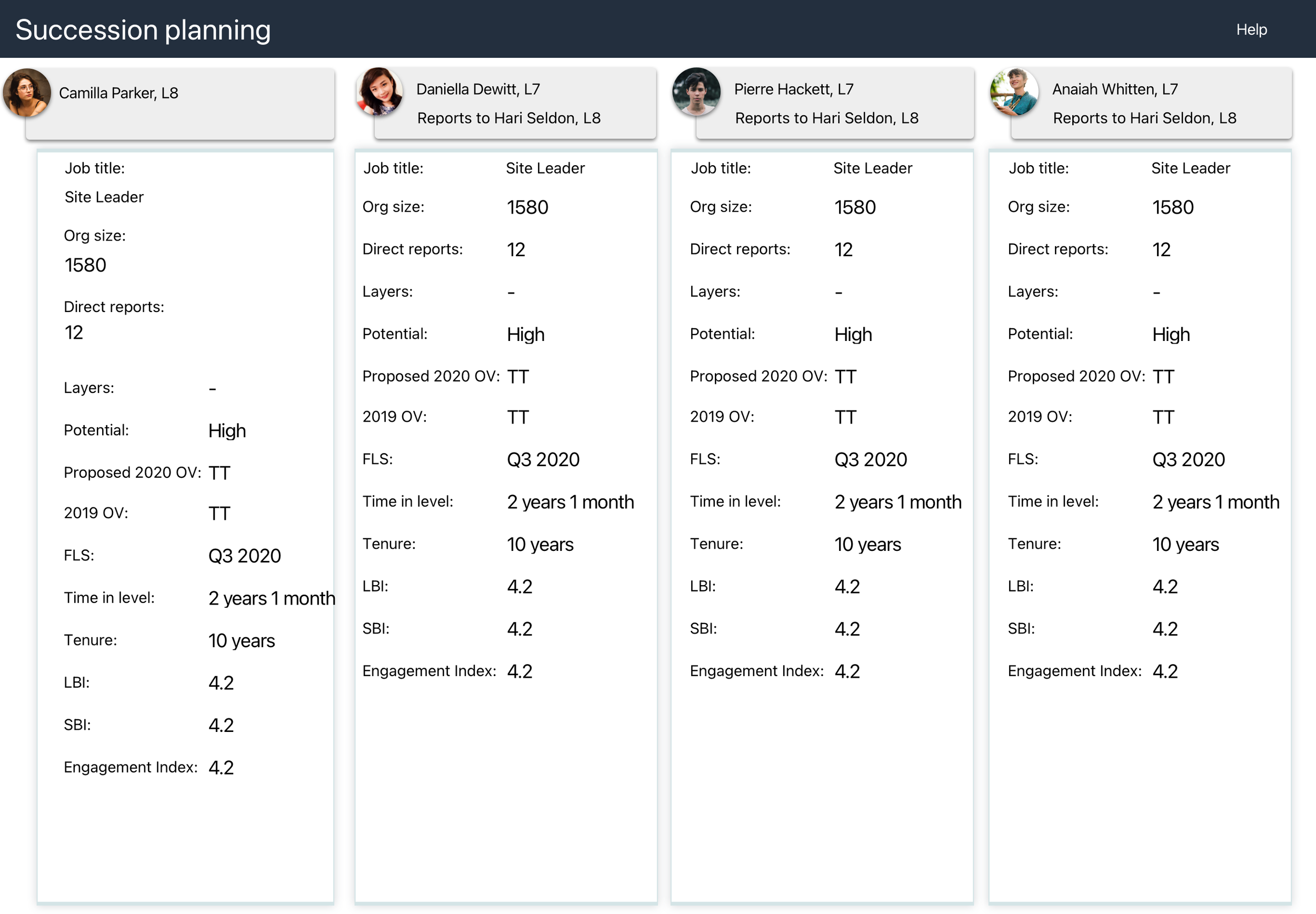Click Daniella's Potential value High
1316x914 pixels.
(525, 335)
